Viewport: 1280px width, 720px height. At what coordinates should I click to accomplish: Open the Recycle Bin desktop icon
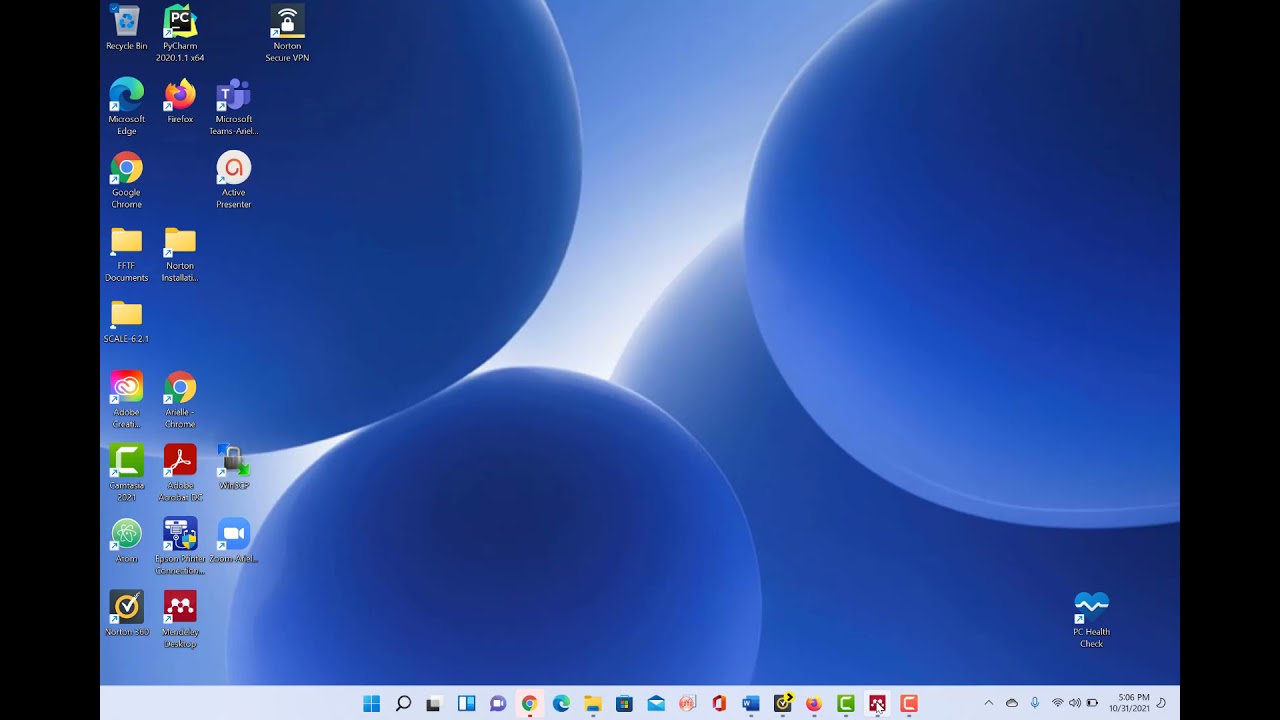tap(126, 22)
